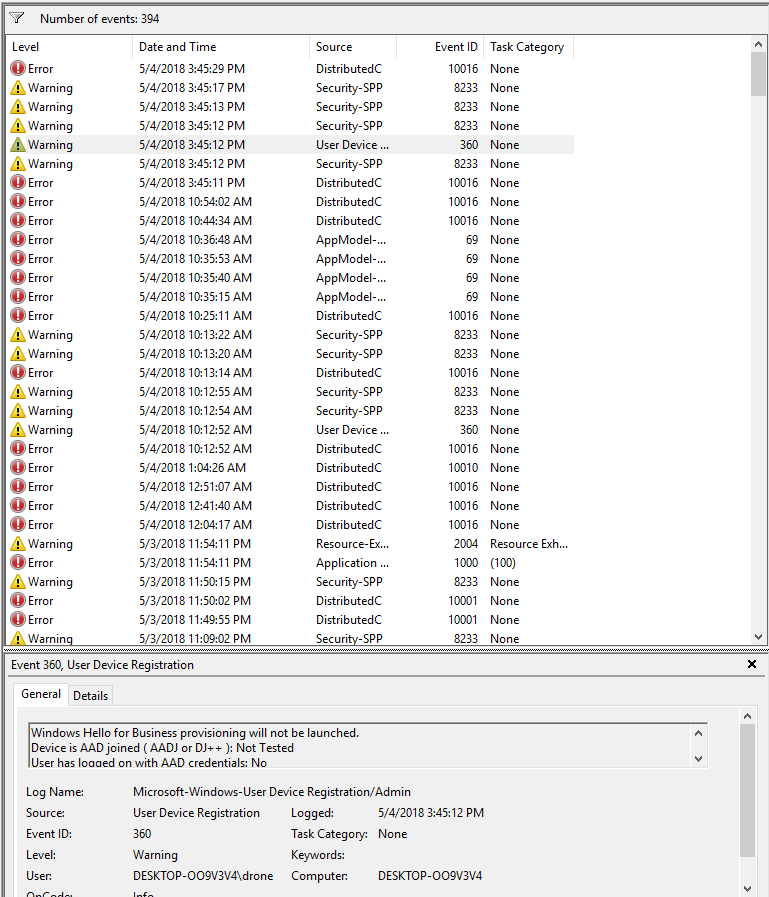The image size is (769, 897).
Task: Sort by the Date and Time column header
Action: point(220,47)
